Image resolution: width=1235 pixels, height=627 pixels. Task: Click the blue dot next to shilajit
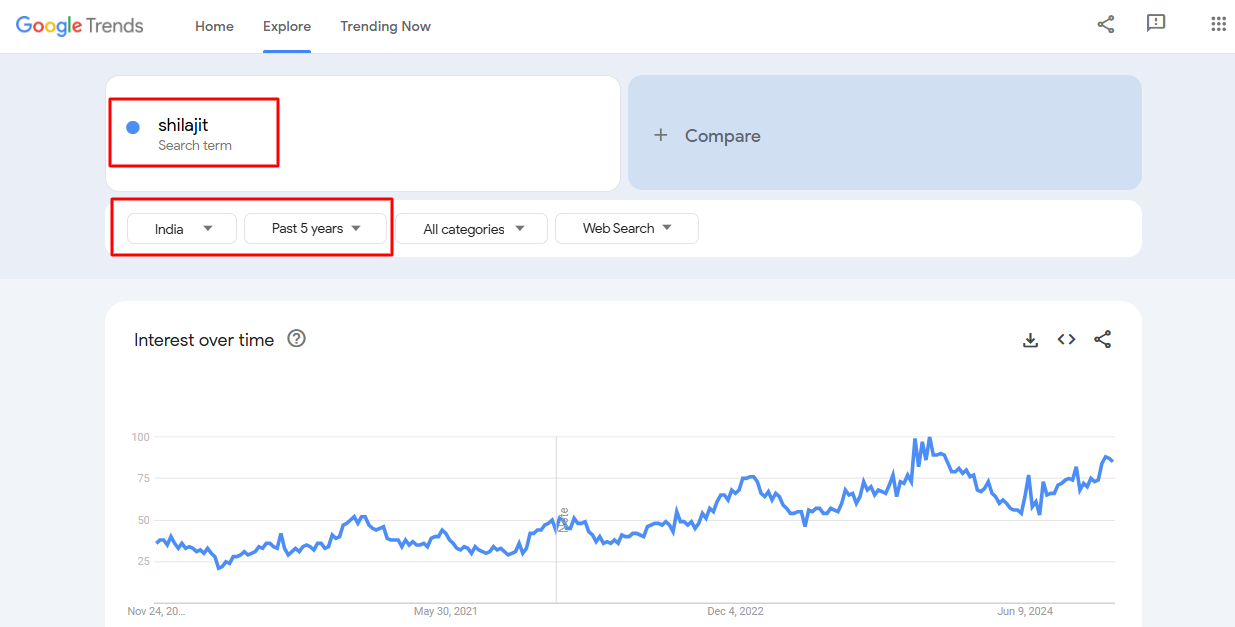coord(133,127)
